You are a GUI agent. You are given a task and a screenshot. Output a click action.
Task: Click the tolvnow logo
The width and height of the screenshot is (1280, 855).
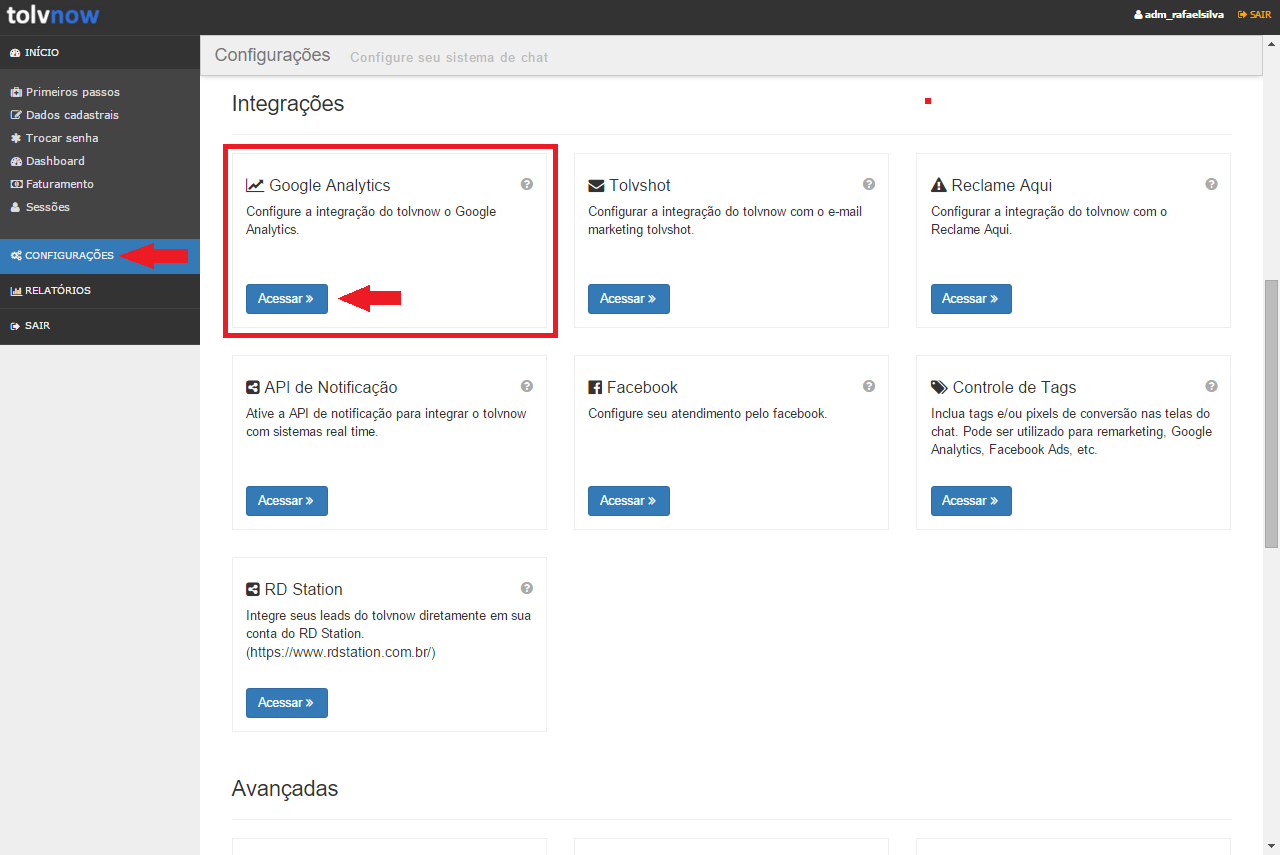point(53,15)
